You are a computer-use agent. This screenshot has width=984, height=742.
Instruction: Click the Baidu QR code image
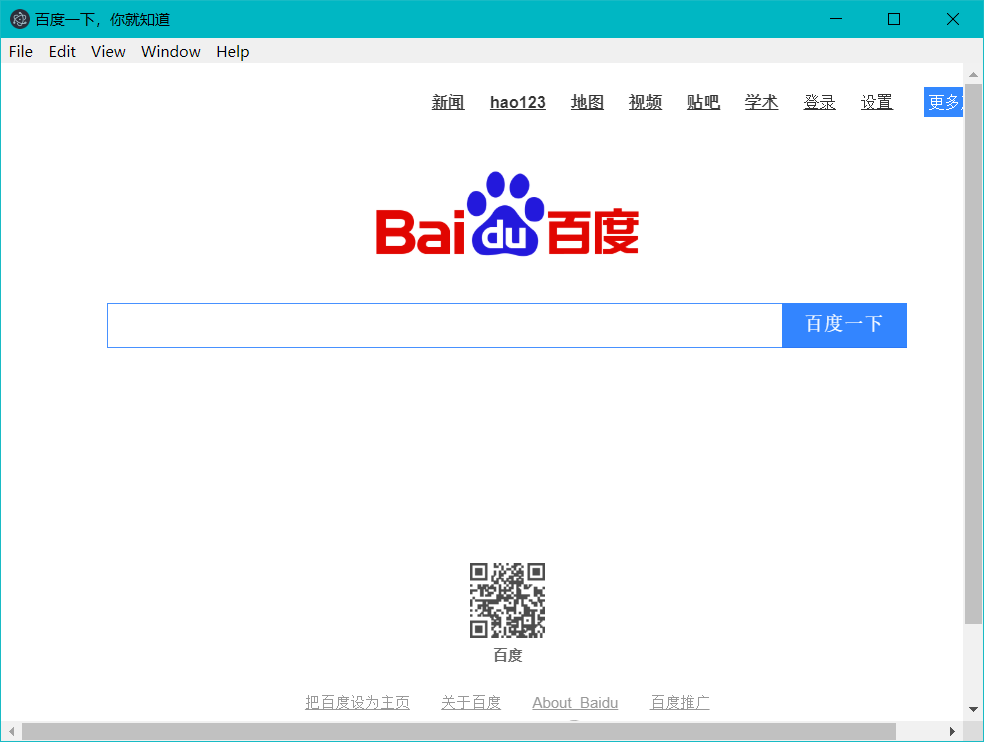click(x=507, y=600)
